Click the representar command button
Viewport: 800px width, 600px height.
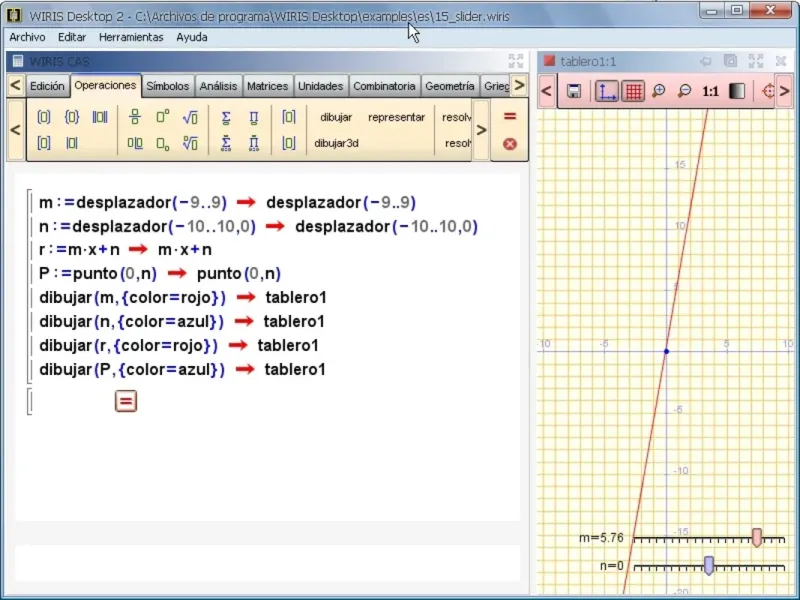pyautogui.click(x=396, y=117)
